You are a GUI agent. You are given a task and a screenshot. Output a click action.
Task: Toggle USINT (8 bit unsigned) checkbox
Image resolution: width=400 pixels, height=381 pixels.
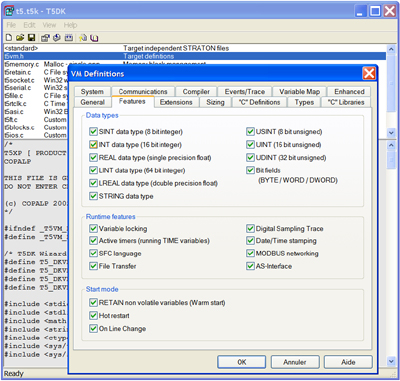point(250,131)
